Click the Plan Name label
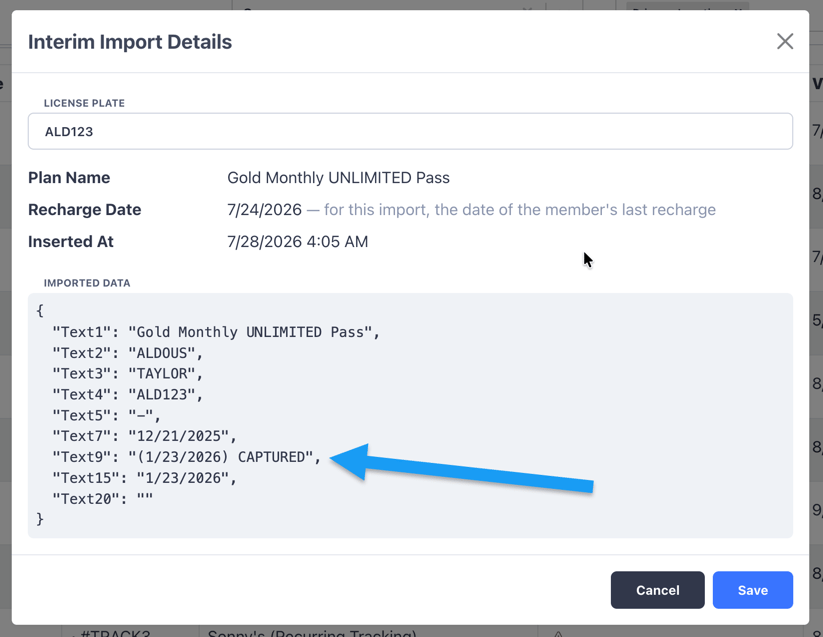 pos(69,178)
